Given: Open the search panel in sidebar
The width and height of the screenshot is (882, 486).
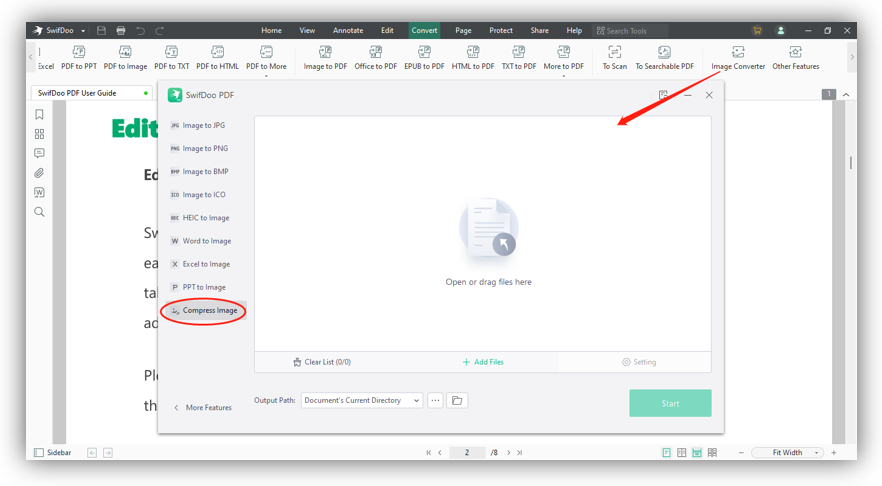Looking at the screenshot, I should click(39, 212).
